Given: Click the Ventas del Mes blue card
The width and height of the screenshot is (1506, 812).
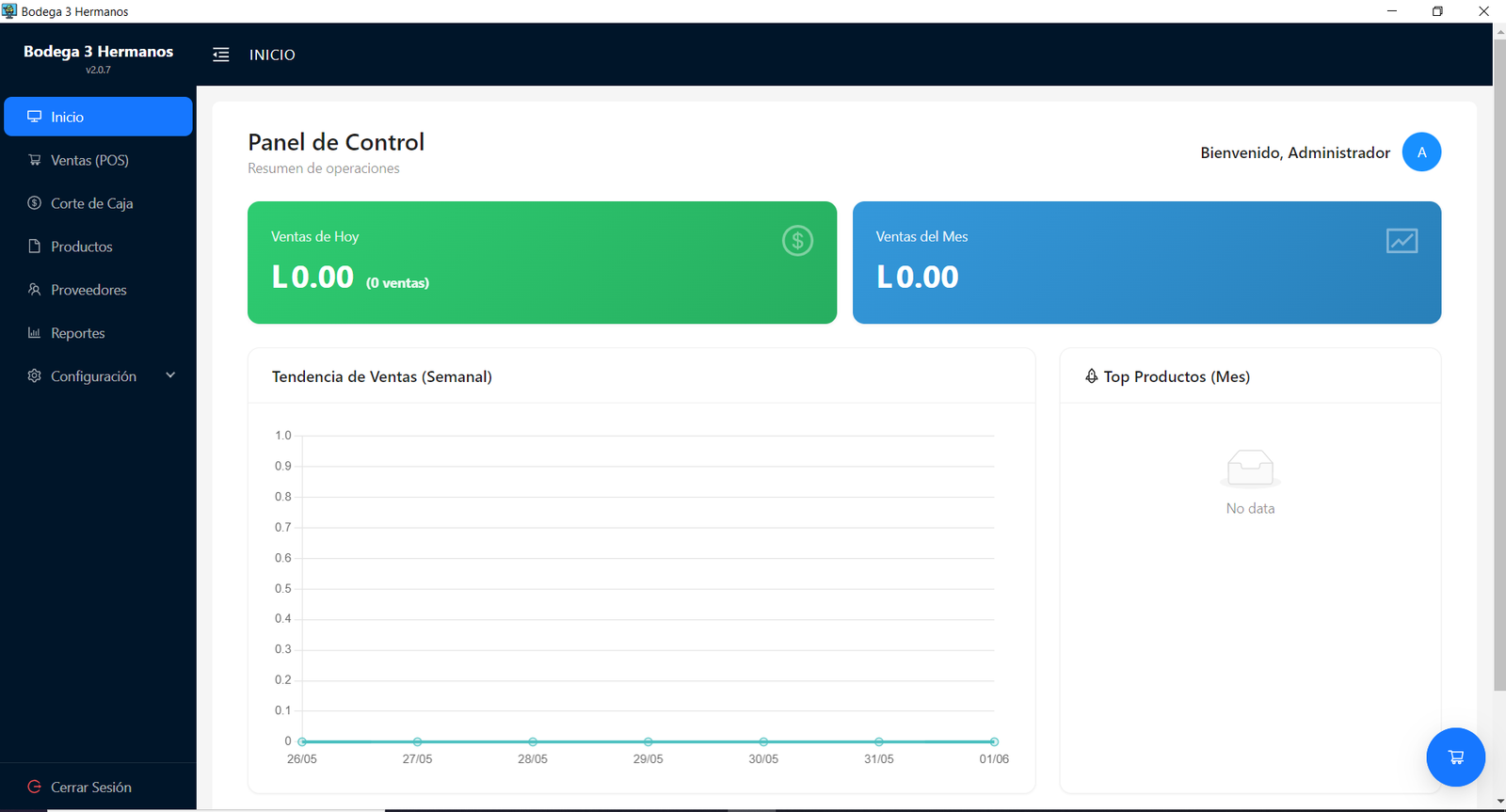Looking at the screenshot, I should pos(1146,263).
